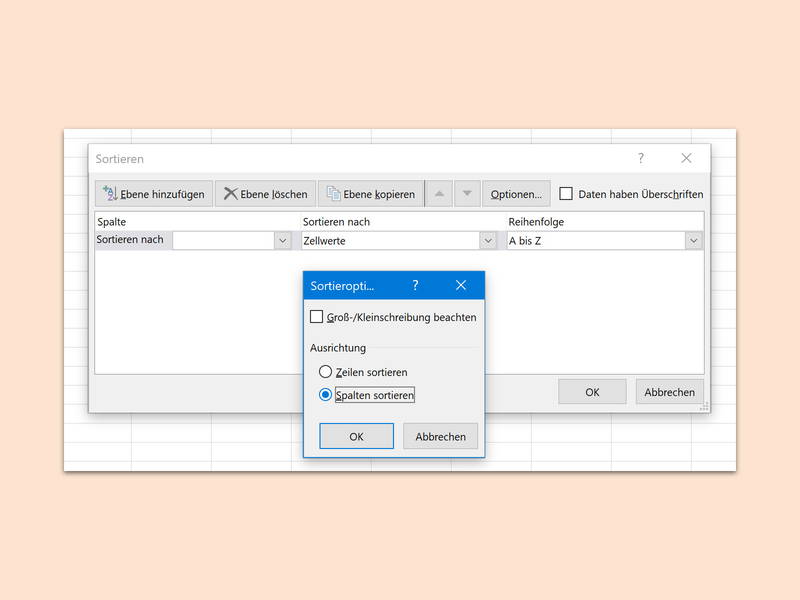Enable Daten haben Überschriften checkbox
This screenshot has height=600, width=800.
tap(566, 194)
